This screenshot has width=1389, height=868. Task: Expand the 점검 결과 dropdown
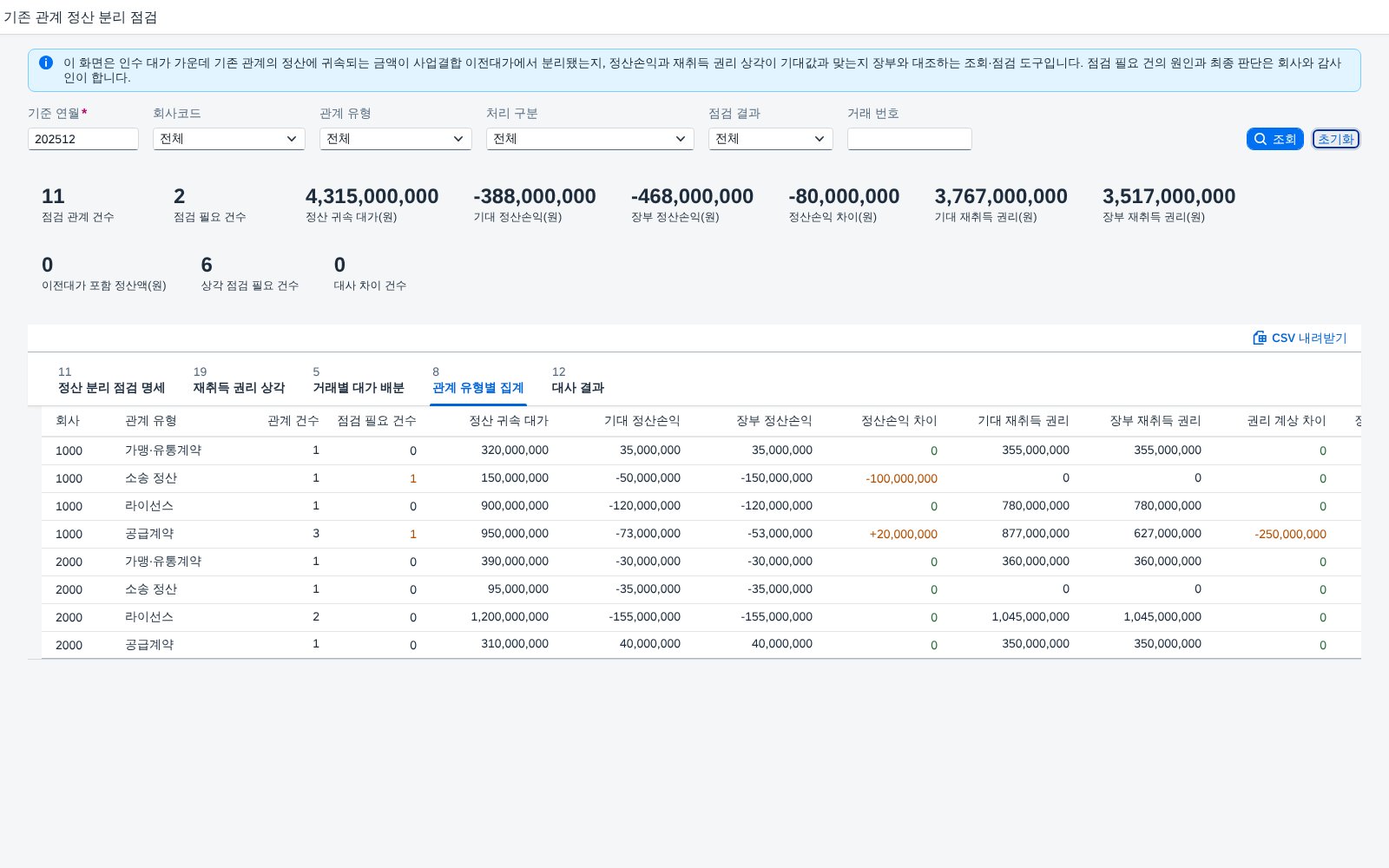coord(771,139)
